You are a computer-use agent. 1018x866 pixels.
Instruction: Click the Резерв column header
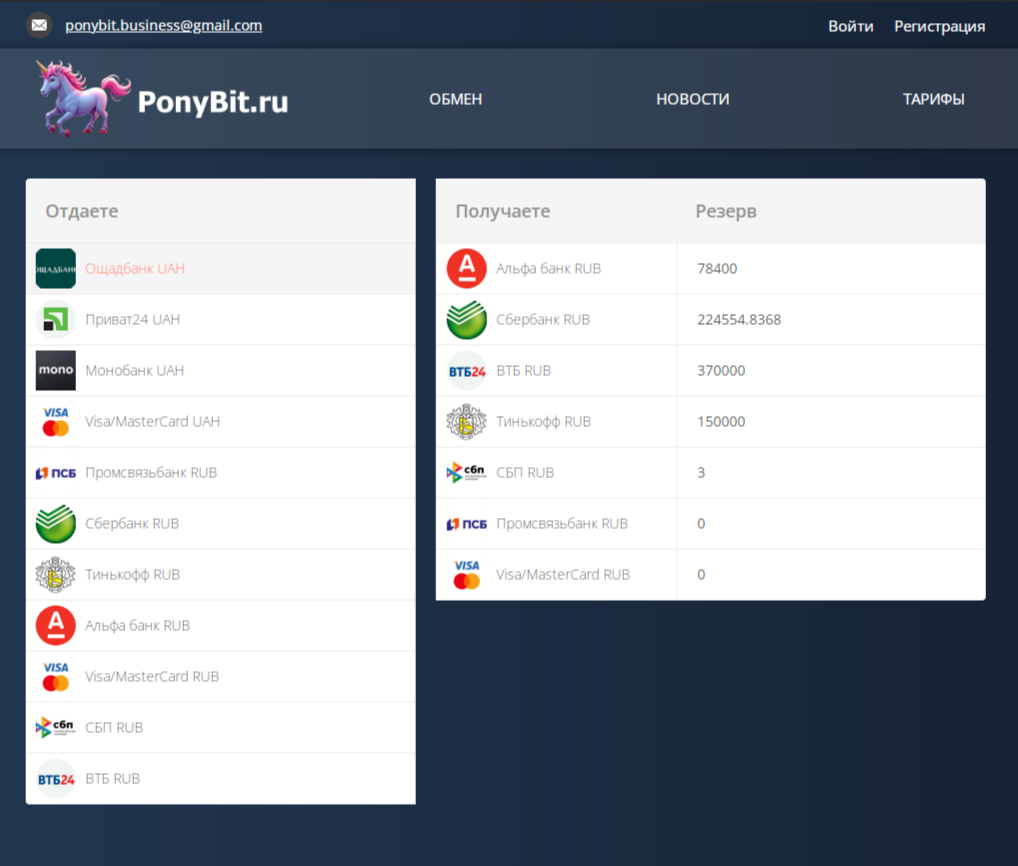726,211
